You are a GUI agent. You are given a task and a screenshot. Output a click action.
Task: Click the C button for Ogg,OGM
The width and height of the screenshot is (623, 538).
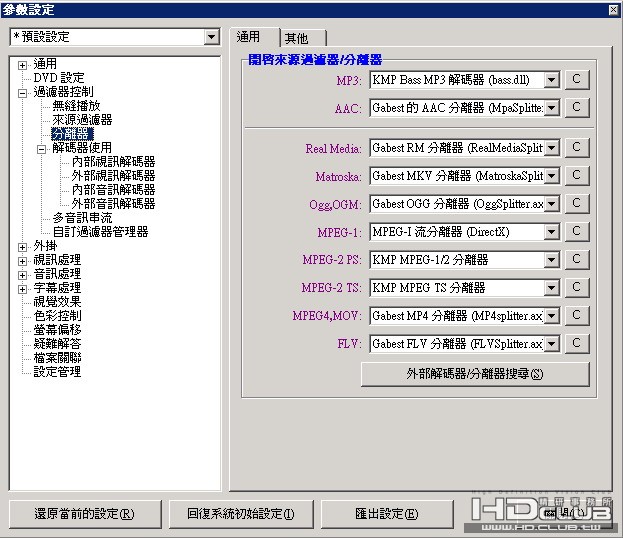[x=577, y=204]
